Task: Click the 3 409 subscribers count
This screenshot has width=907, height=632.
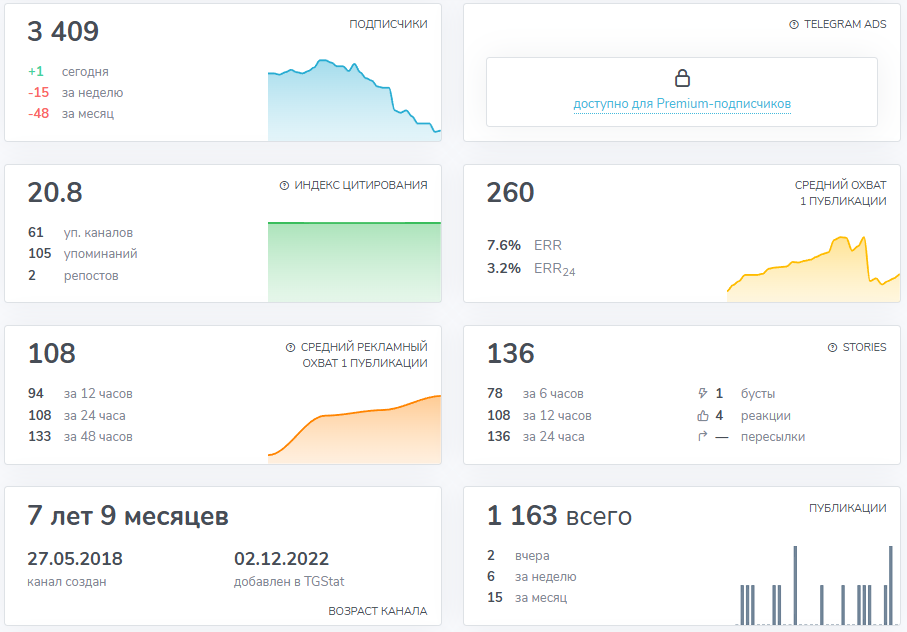Action: (63, 32)
